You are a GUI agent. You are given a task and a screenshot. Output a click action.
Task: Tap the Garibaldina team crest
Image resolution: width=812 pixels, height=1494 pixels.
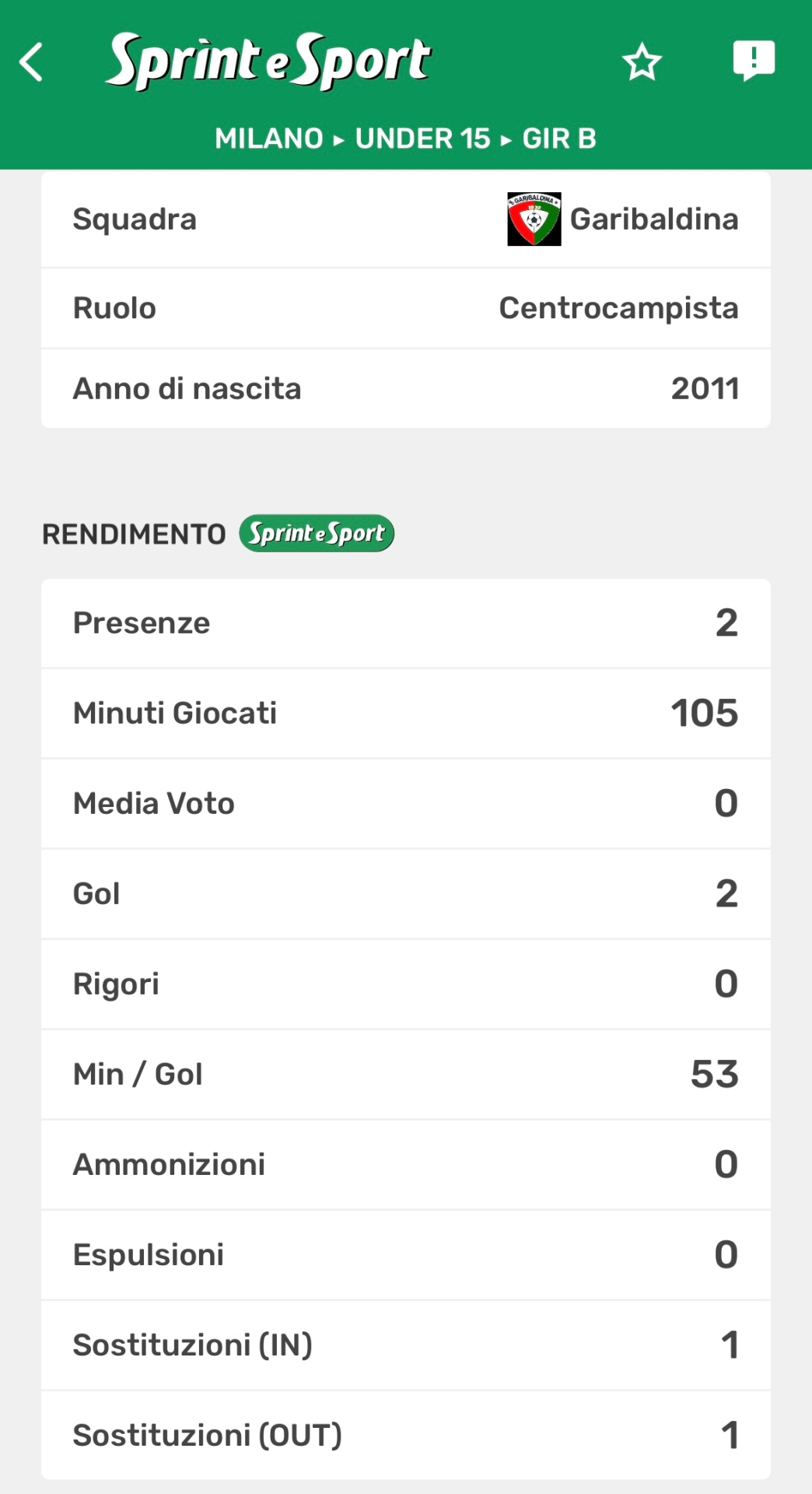pos(534,219)
